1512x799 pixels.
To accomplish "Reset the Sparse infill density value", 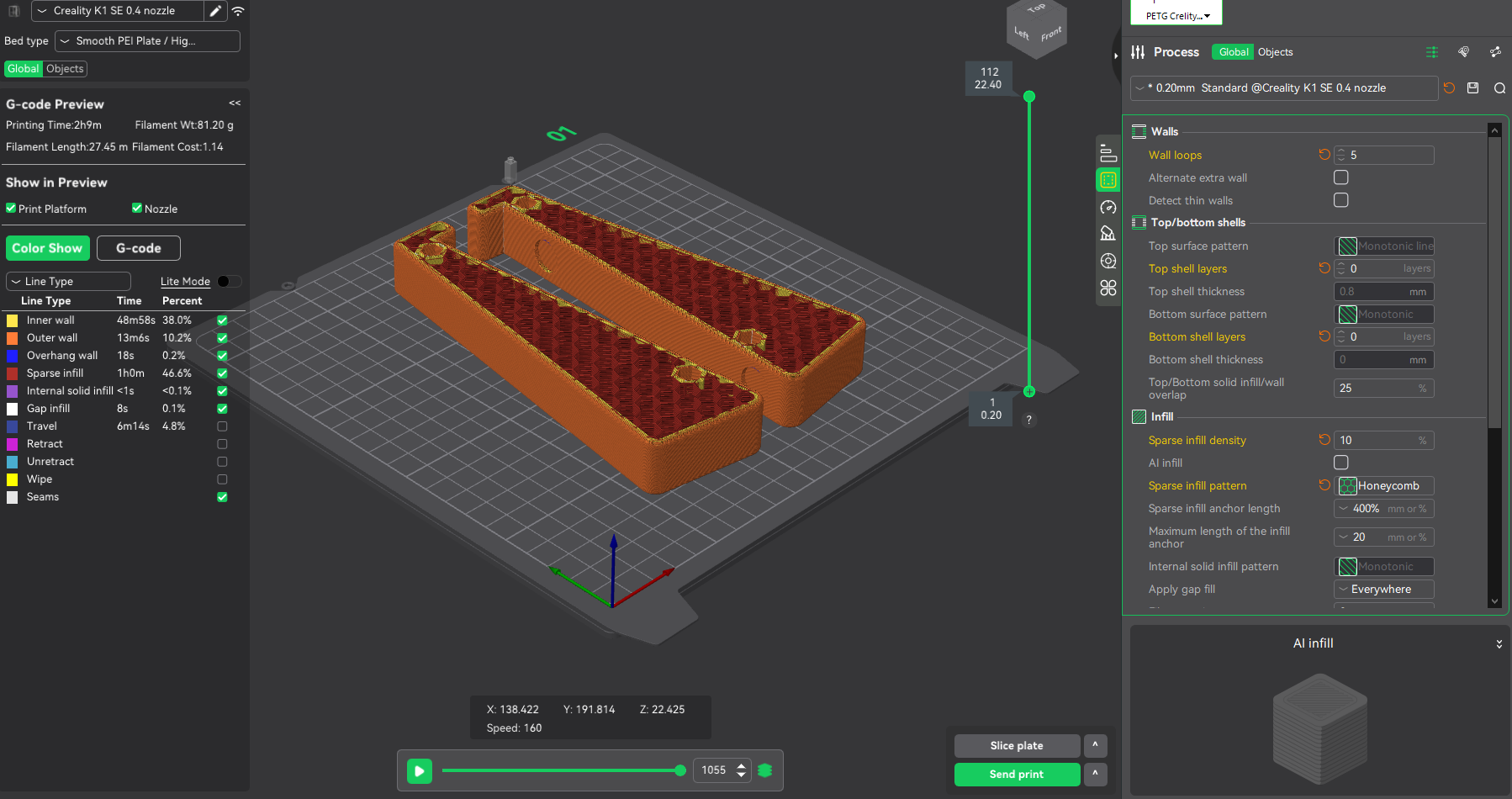I will point(1324,440).
